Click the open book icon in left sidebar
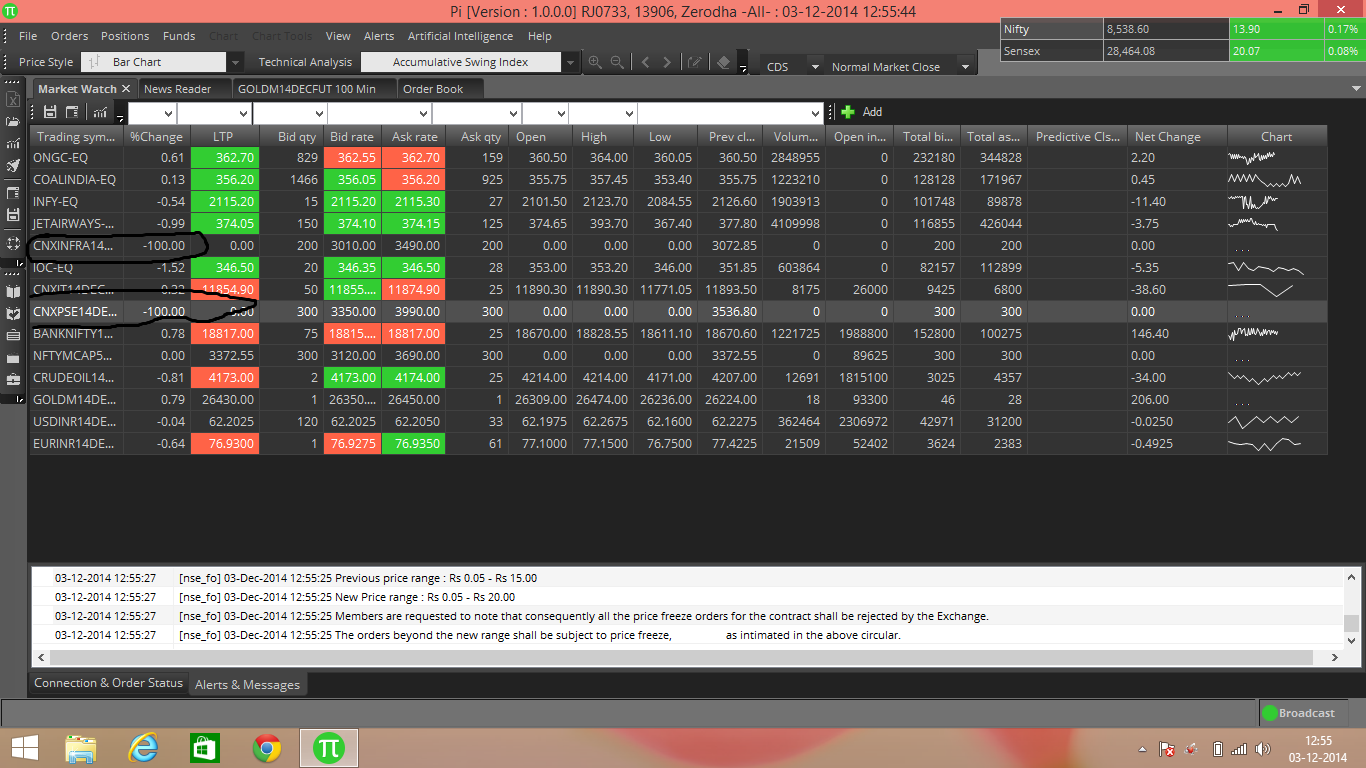The height and width of the screenshot is (768, 1366). (x=13, y=292)
